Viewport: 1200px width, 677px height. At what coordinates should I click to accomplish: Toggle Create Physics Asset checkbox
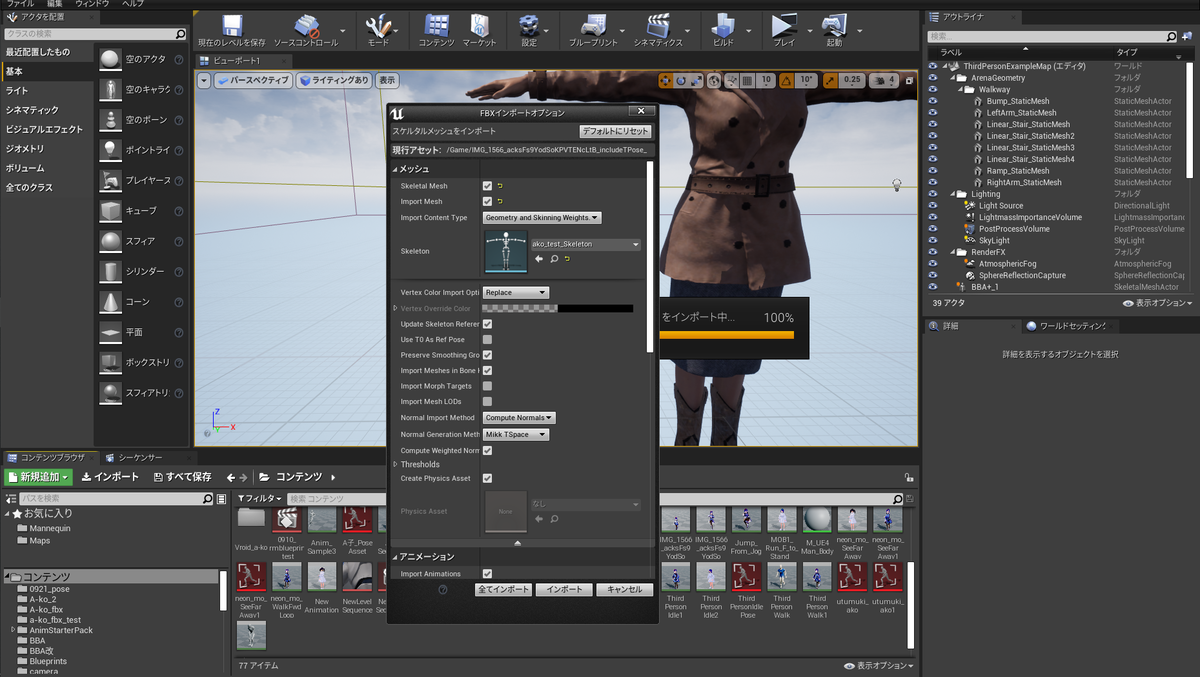(487, 479)
